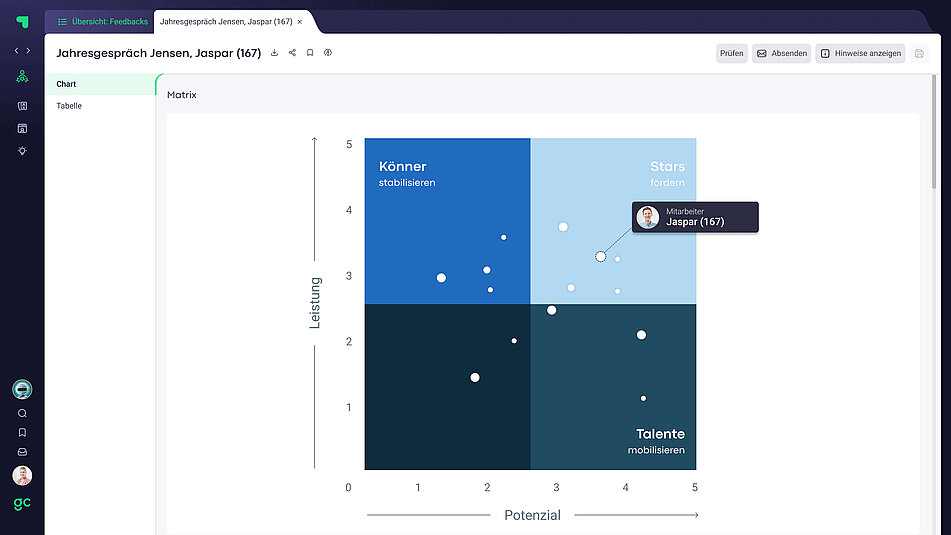This screenshot has height=535, width=951.
Task: Select the Tabelle view in side panel
Action: [x=69, y=106]
